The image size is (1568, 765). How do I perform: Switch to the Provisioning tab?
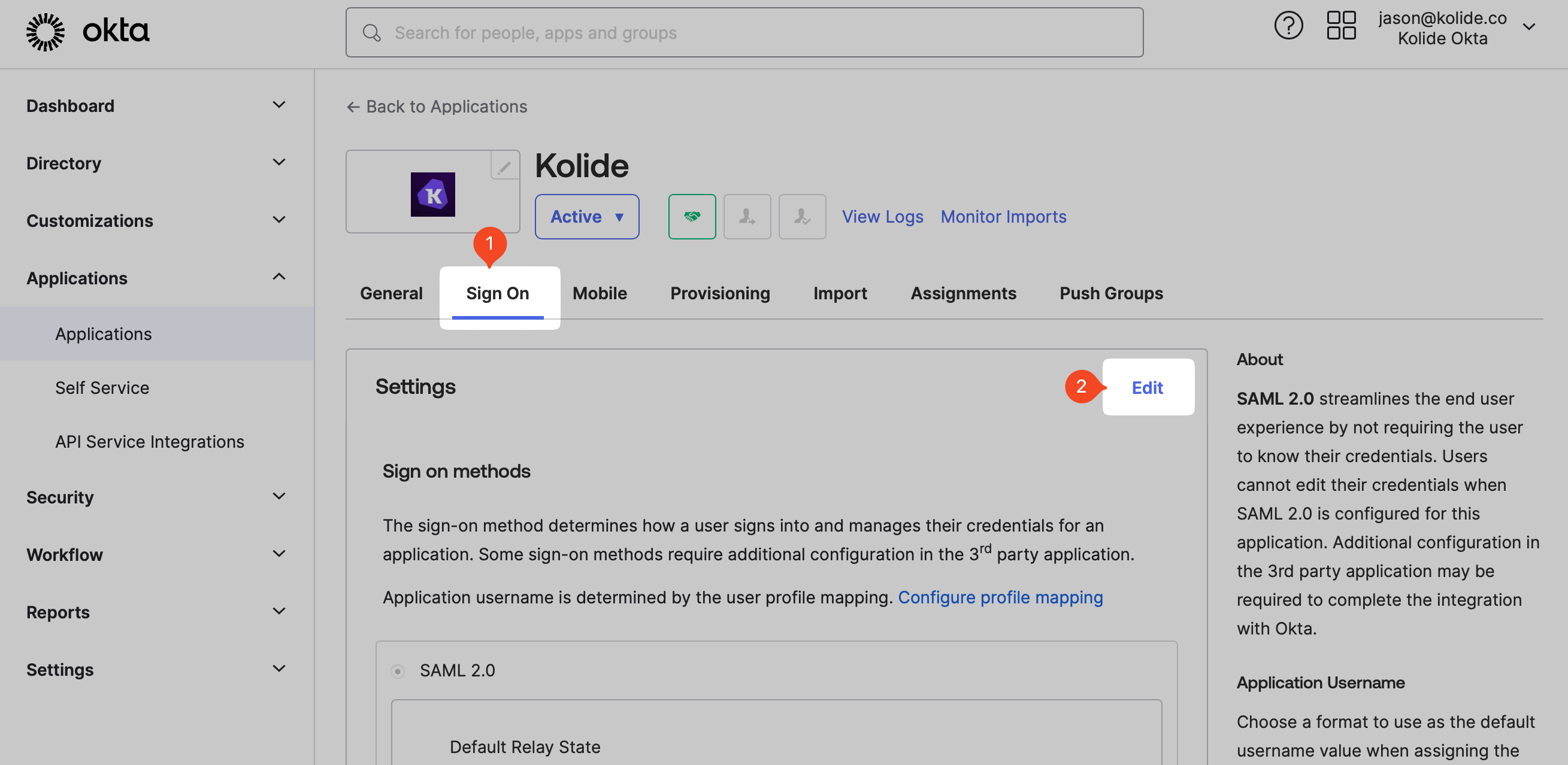point(719,293)
